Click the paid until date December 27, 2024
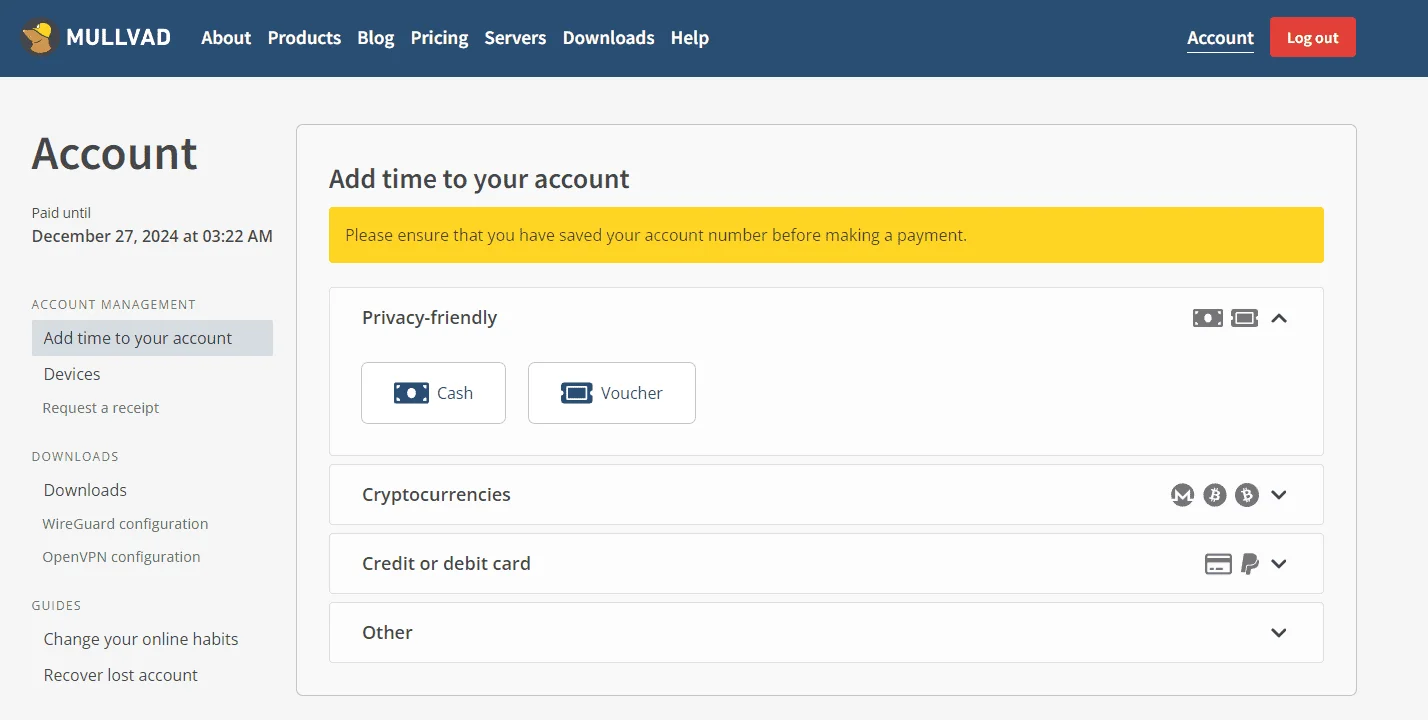The height and width of the screenshot is (720, 1428). (152, 236)
